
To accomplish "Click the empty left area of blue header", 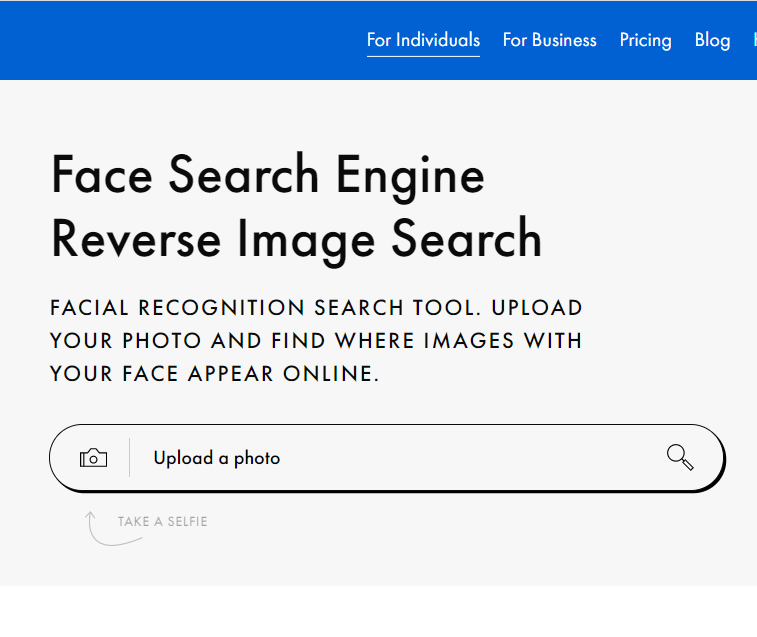I will click(150, 40).
